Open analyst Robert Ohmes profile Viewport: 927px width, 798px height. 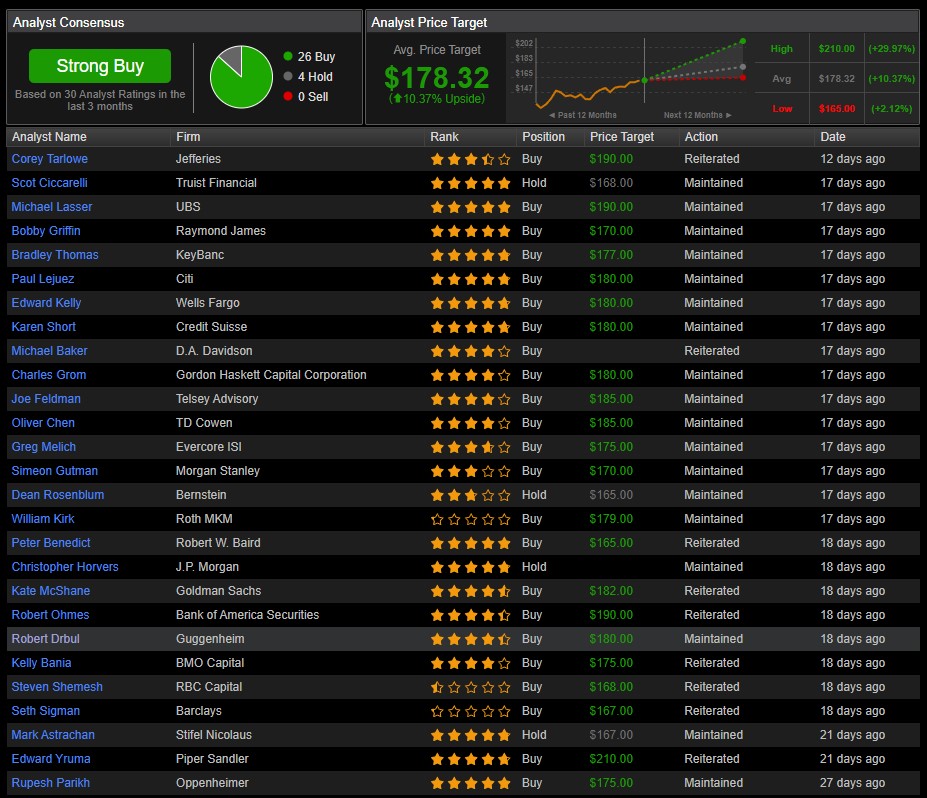[x=50, y=615]
